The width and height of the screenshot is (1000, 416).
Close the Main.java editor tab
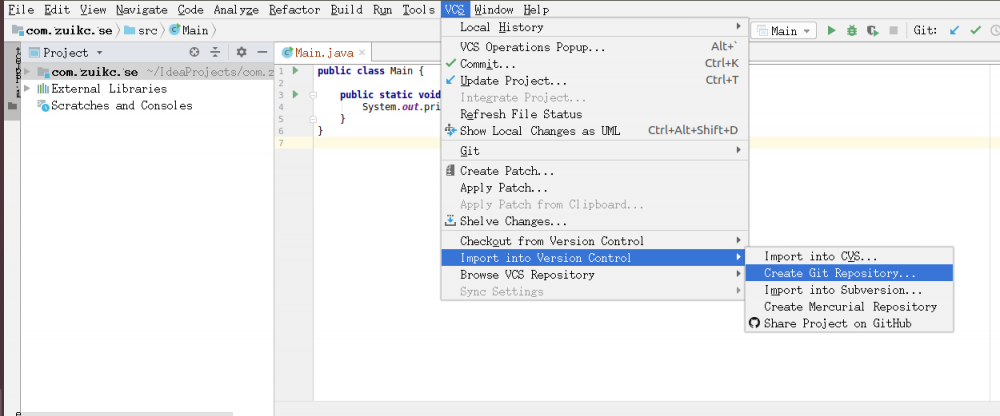tap(362, 52)
